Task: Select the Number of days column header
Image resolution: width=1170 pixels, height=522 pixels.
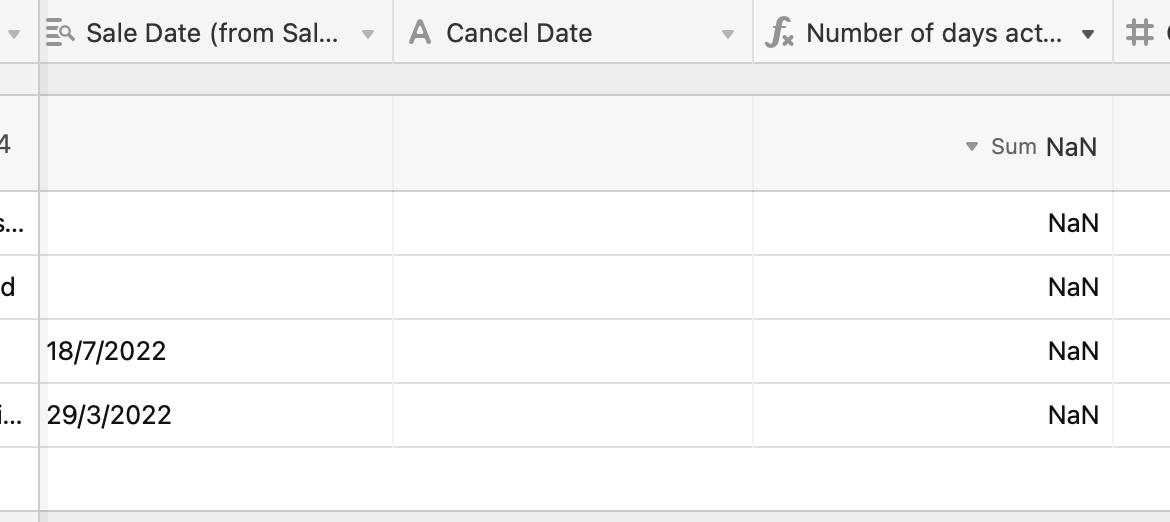Action: click(x=933, y=31)
